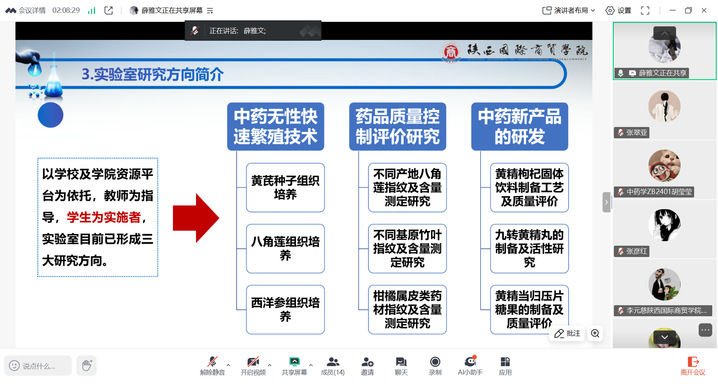Restore down the meeting window
Viewport: 718px width, 384px height.
coord(688,10)
